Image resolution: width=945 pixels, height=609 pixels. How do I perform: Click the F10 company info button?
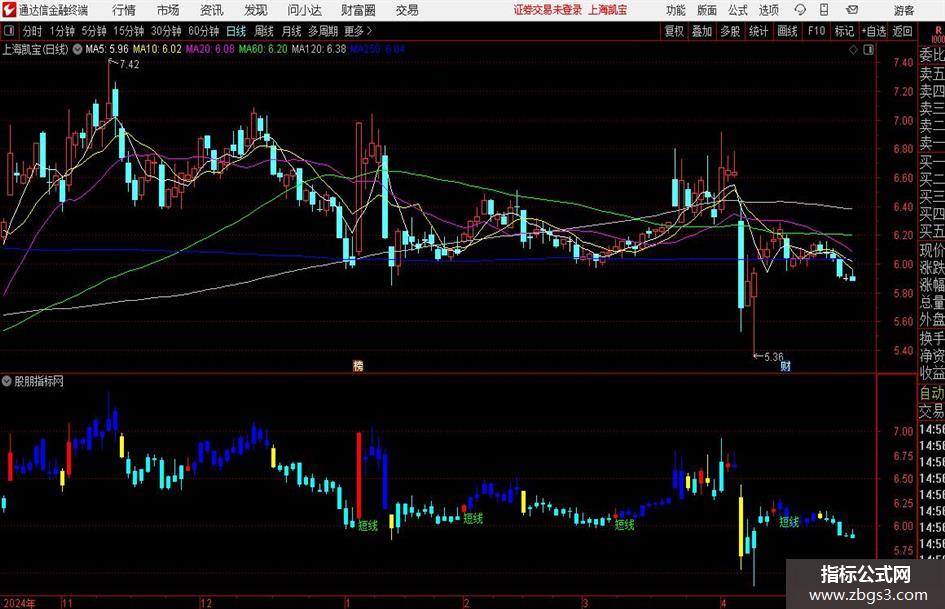coord(817,31)
